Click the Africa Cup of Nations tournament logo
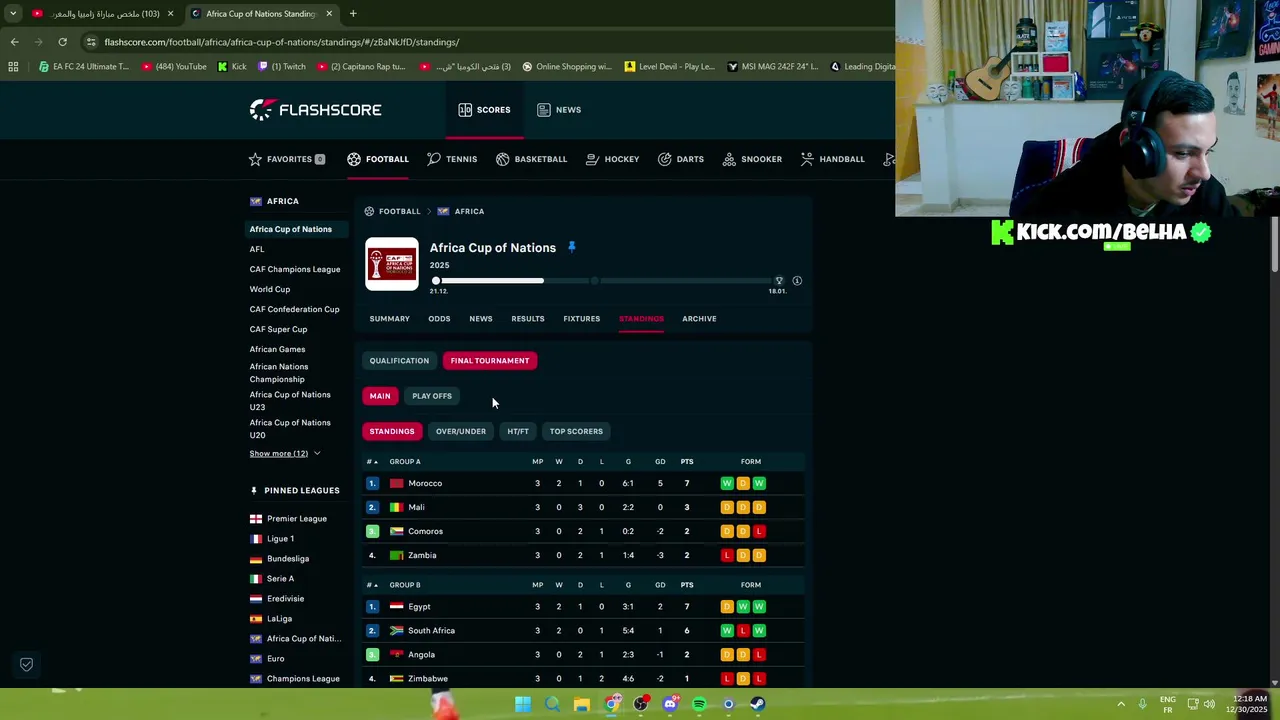 [x=392, y=264]
